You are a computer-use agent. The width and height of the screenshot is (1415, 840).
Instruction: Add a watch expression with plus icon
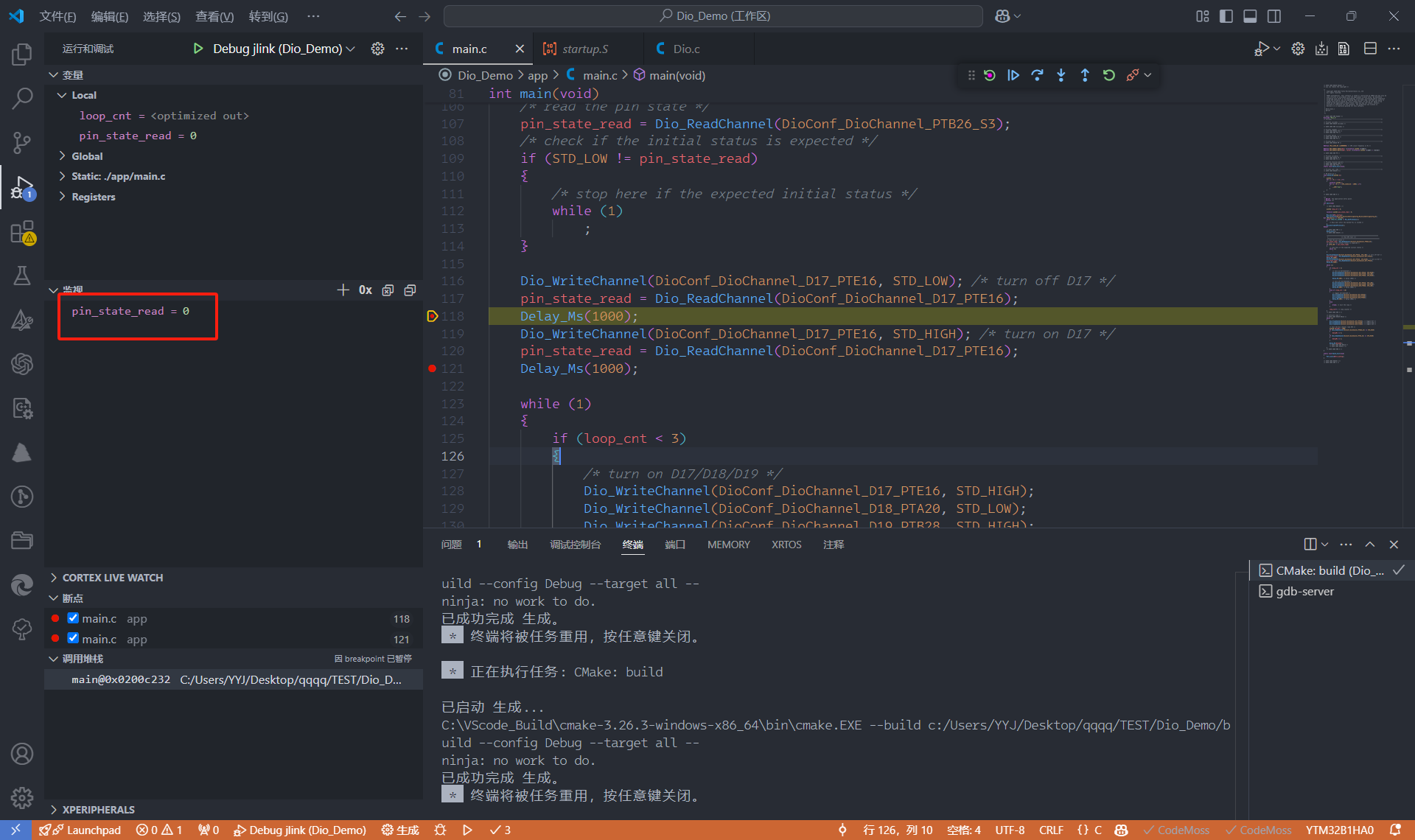343,290
